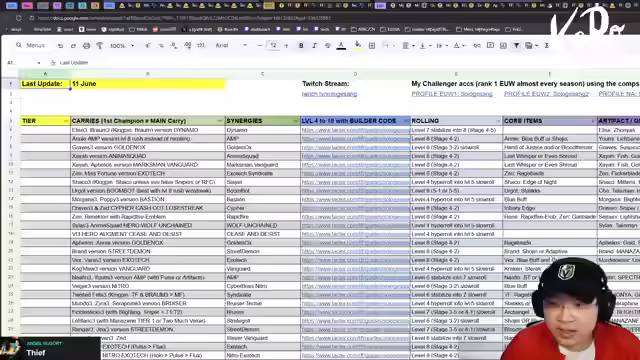Select column B header
Viewport: 640px width, 360px height.
(x=148, y=74)
